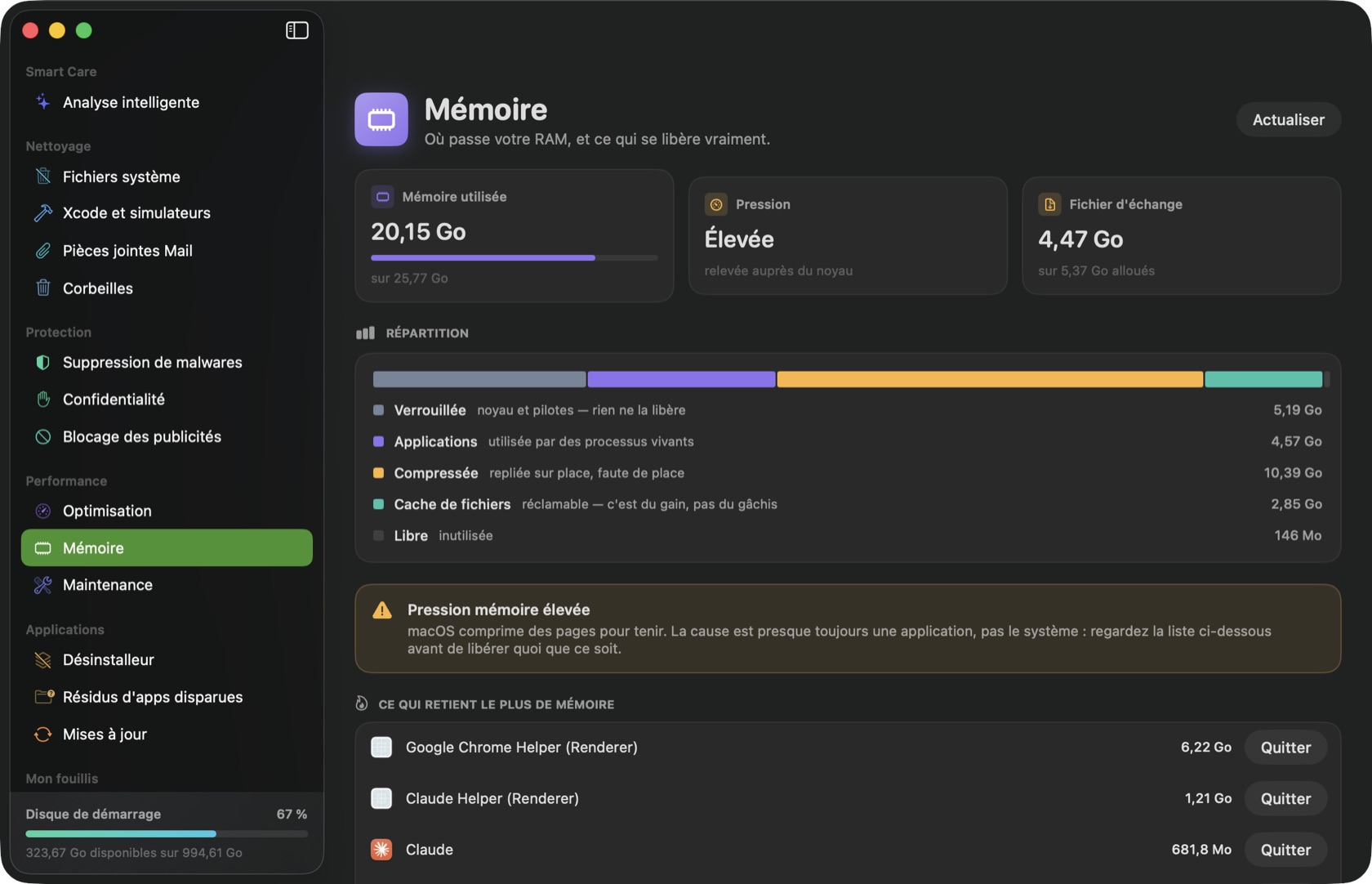
Task: Click the Fichier d'échange document icon
Action: pos(1049,204)
